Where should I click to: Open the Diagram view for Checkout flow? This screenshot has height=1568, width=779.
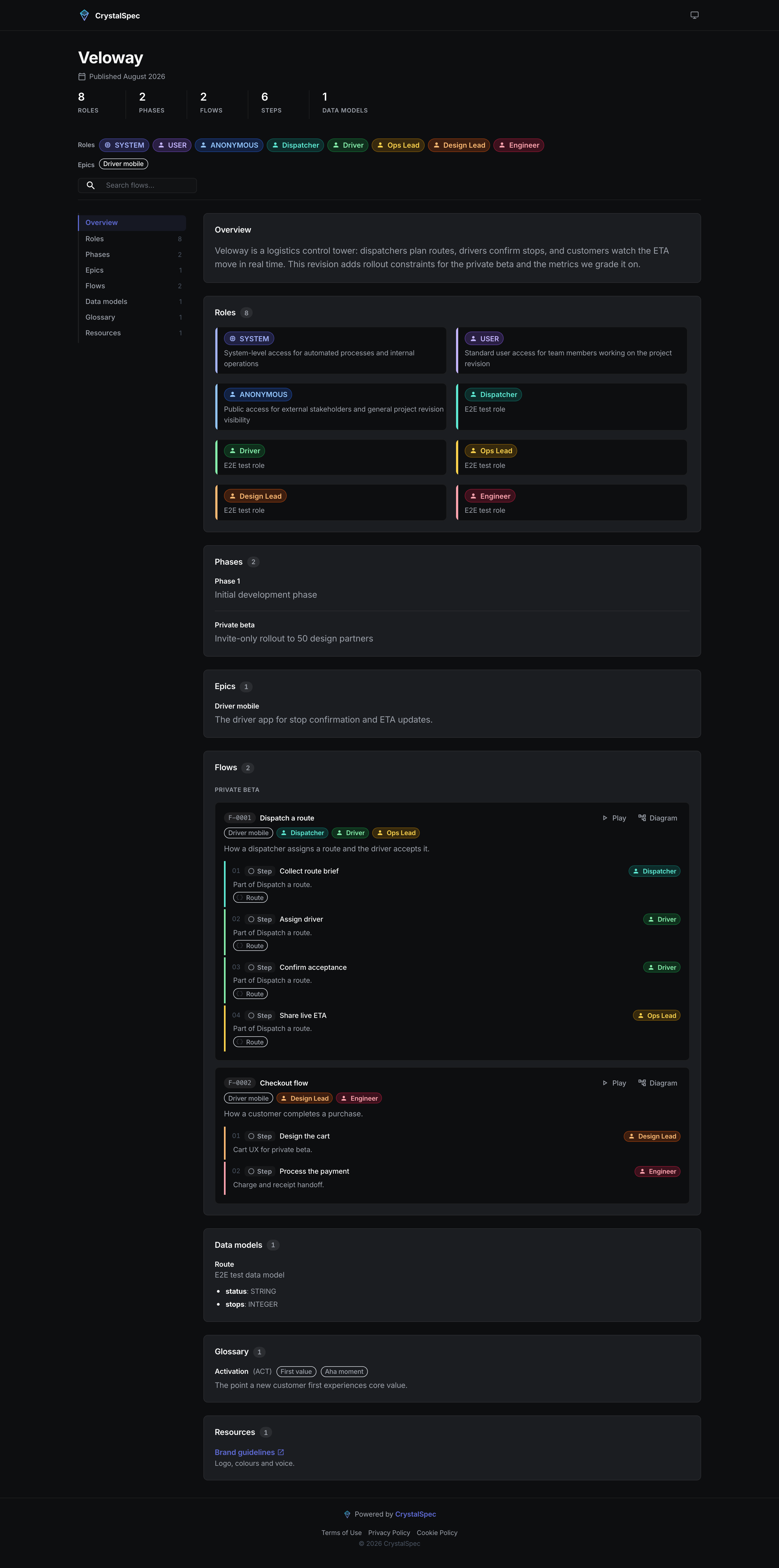(658, 1083)
